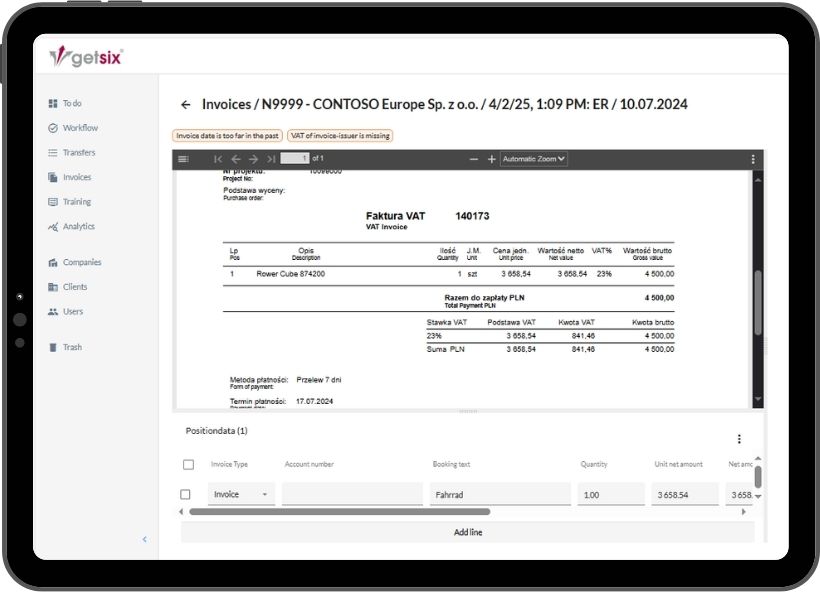Jump to first PDF page
820x592 pixels.
[x=218, y=159]
